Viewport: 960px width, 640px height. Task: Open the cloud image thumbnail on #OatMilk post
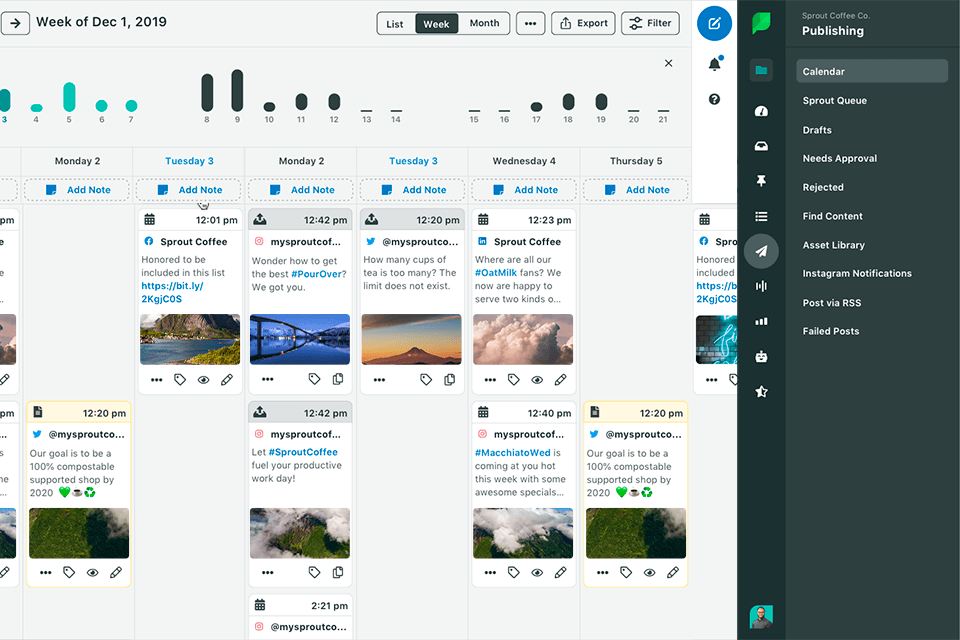523,340
